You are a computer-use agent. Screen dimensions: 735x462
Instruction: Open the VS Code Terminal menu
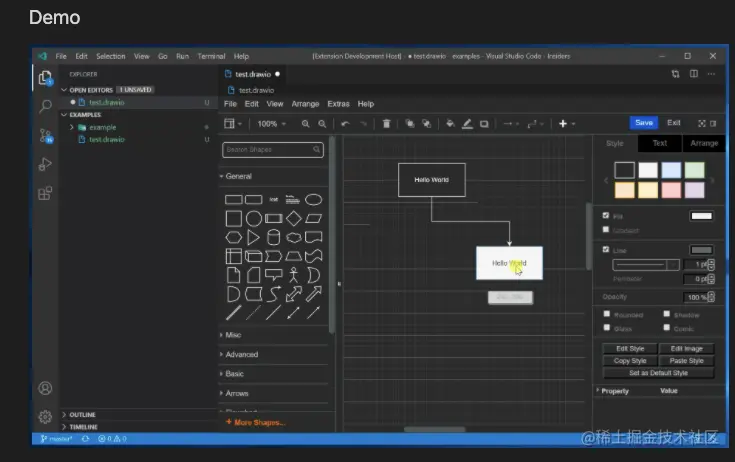211,56
